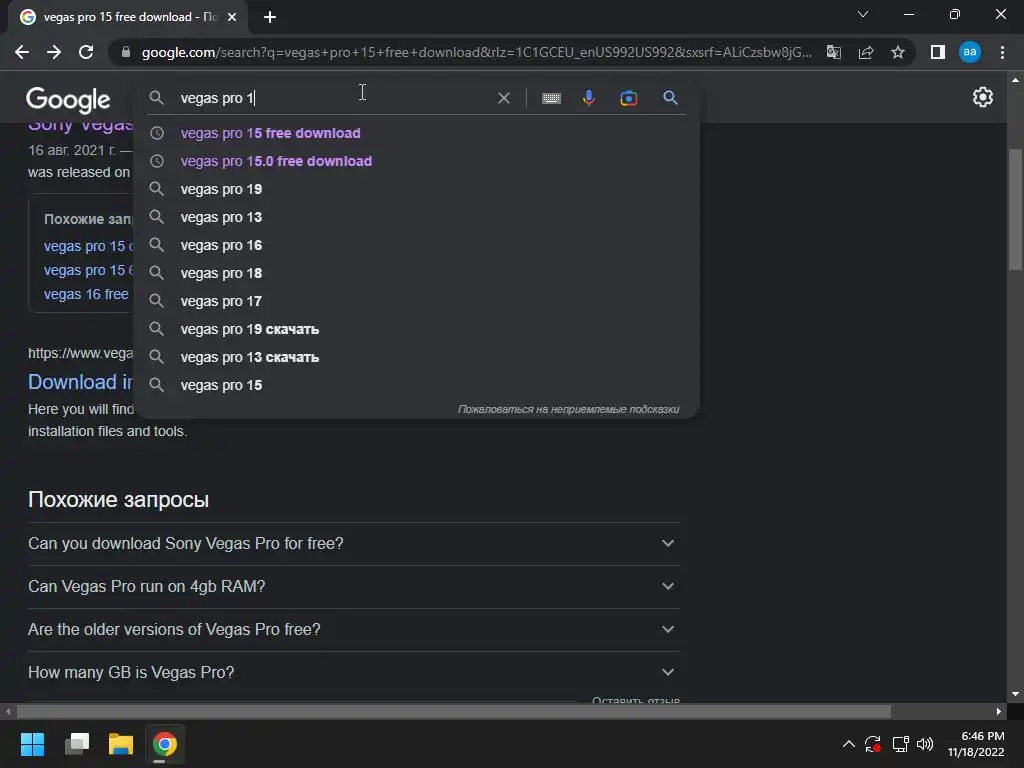Open Google quick settings gear
The width and height of the screenshot is (1024, 768).
(x=983, y=97)
